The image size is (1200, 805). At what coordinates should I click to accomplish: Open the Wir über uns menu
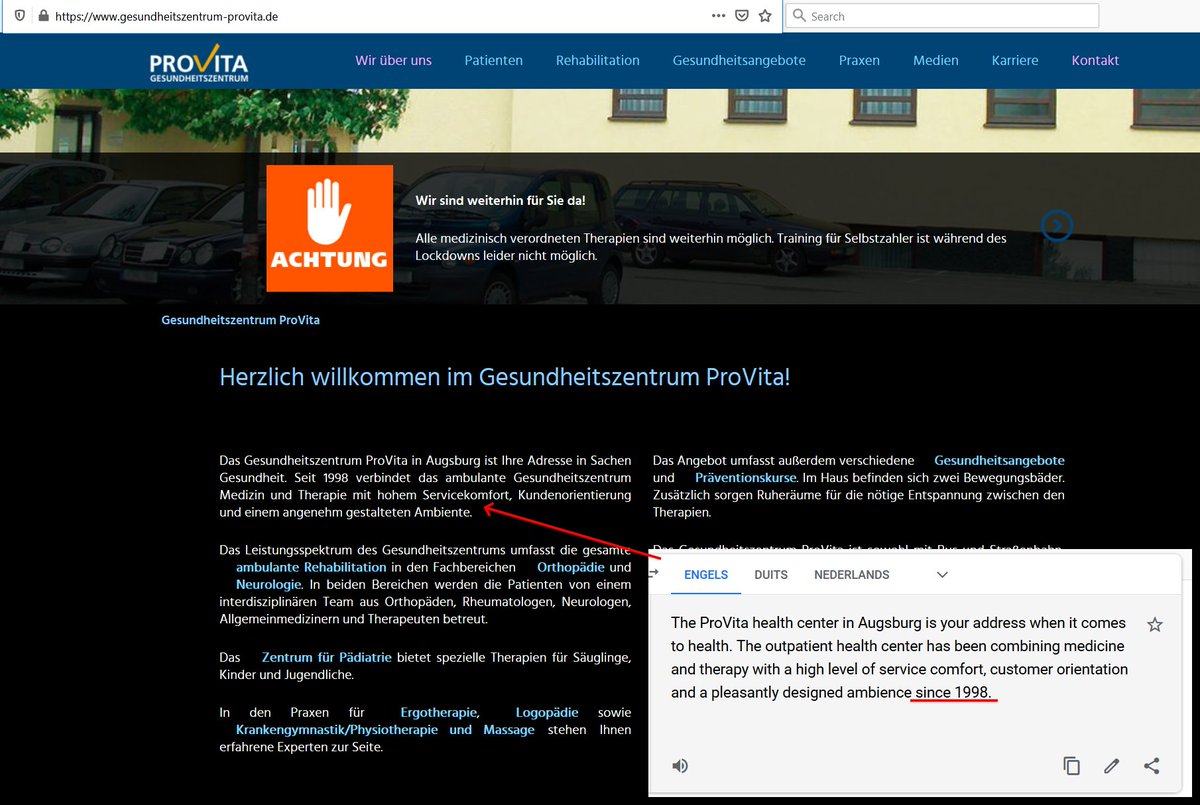click(x=393, y=60)
